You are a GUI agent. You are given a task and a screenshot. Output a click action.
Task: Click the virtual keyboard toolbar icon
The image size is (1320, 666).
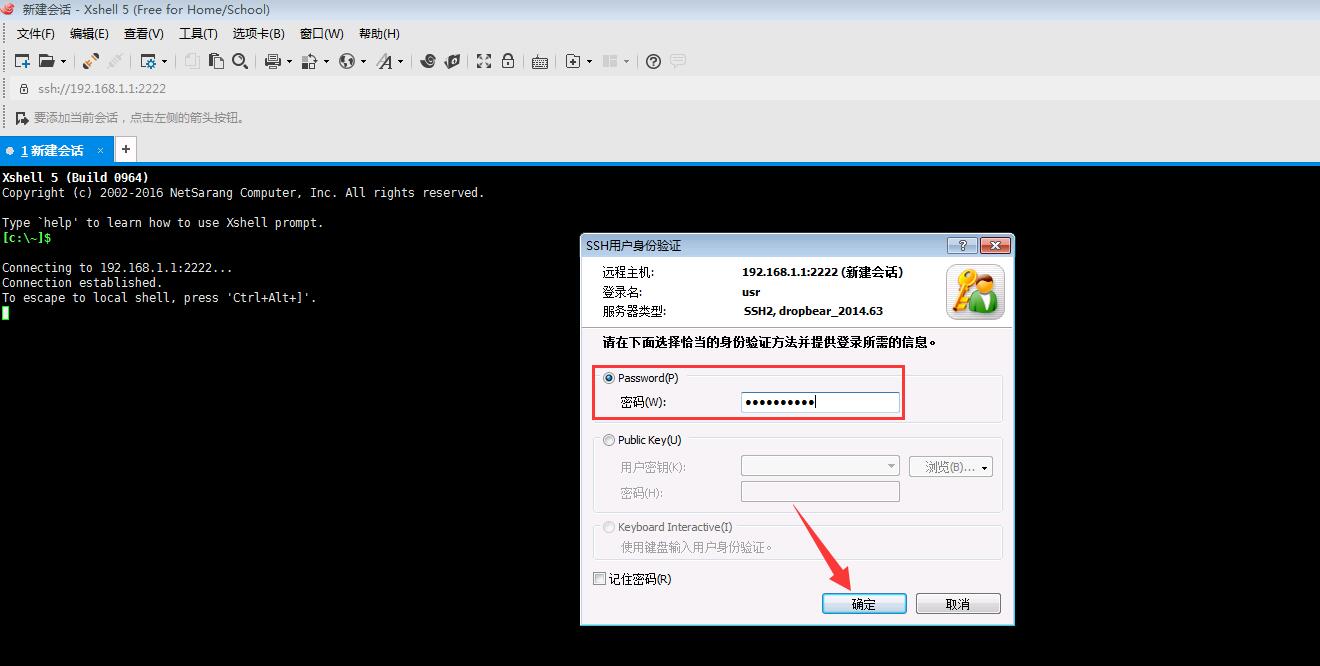540,61
